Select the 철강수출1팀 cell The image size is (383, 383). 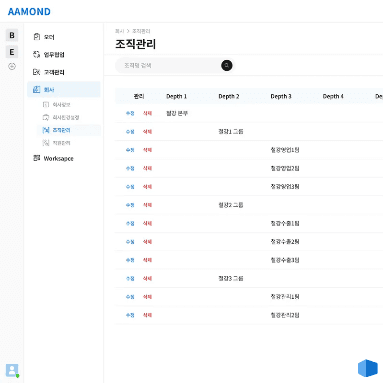285,223
